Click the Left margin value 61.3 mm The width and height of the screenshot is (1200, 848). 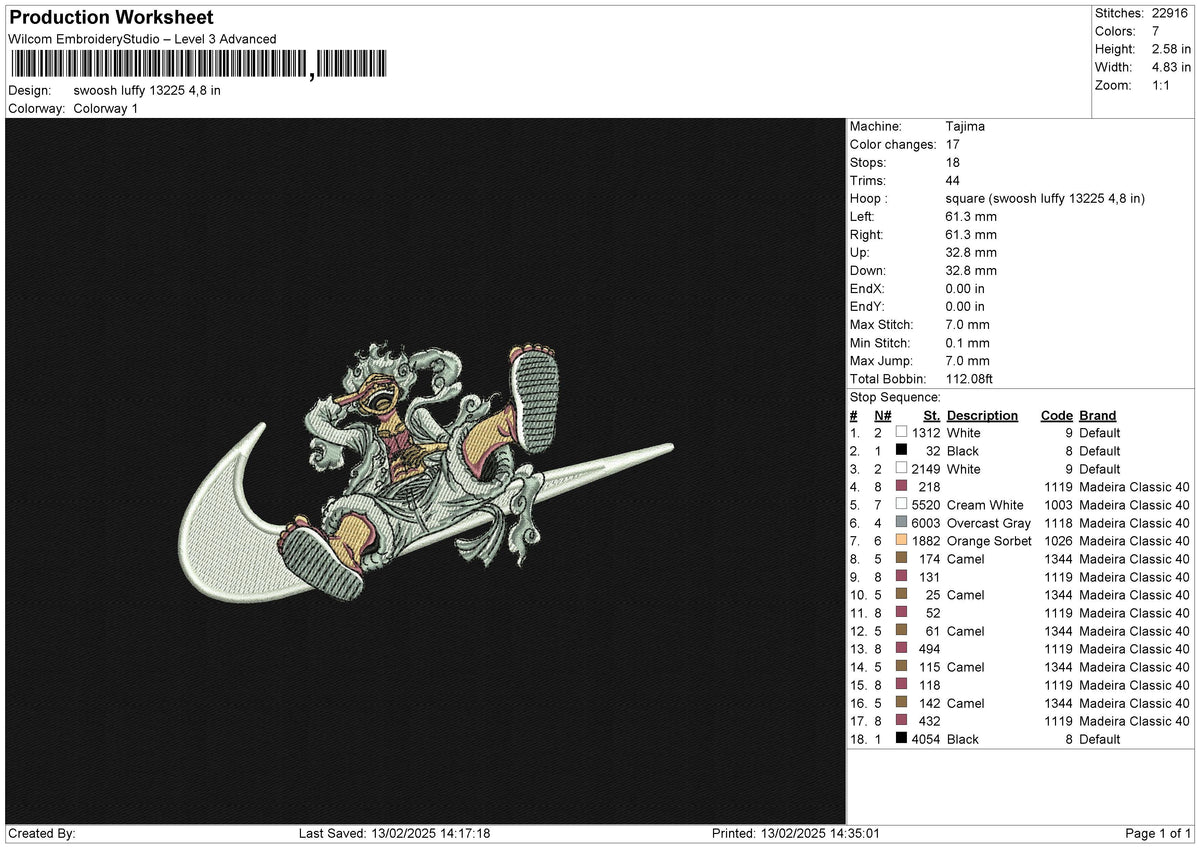971,217
